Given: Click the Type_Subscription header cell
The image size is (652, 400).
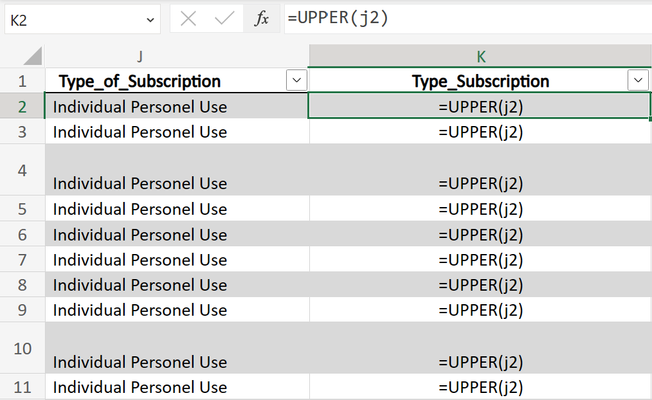Looking at the screenshot, I should coord(480,81).
